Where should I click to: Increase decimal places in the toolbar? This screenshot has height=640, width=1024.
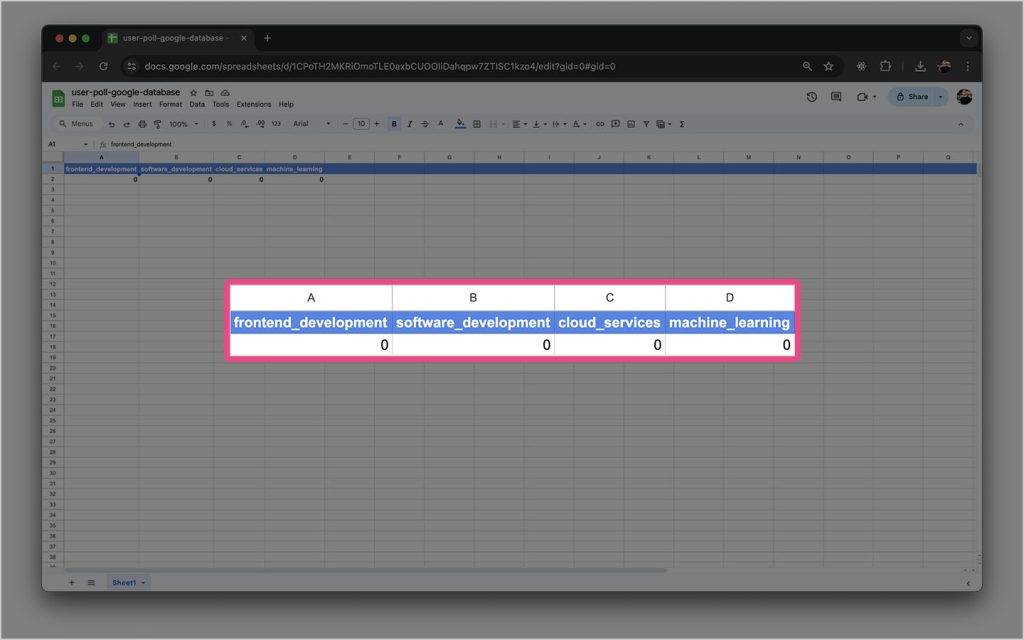pos(260,124)
